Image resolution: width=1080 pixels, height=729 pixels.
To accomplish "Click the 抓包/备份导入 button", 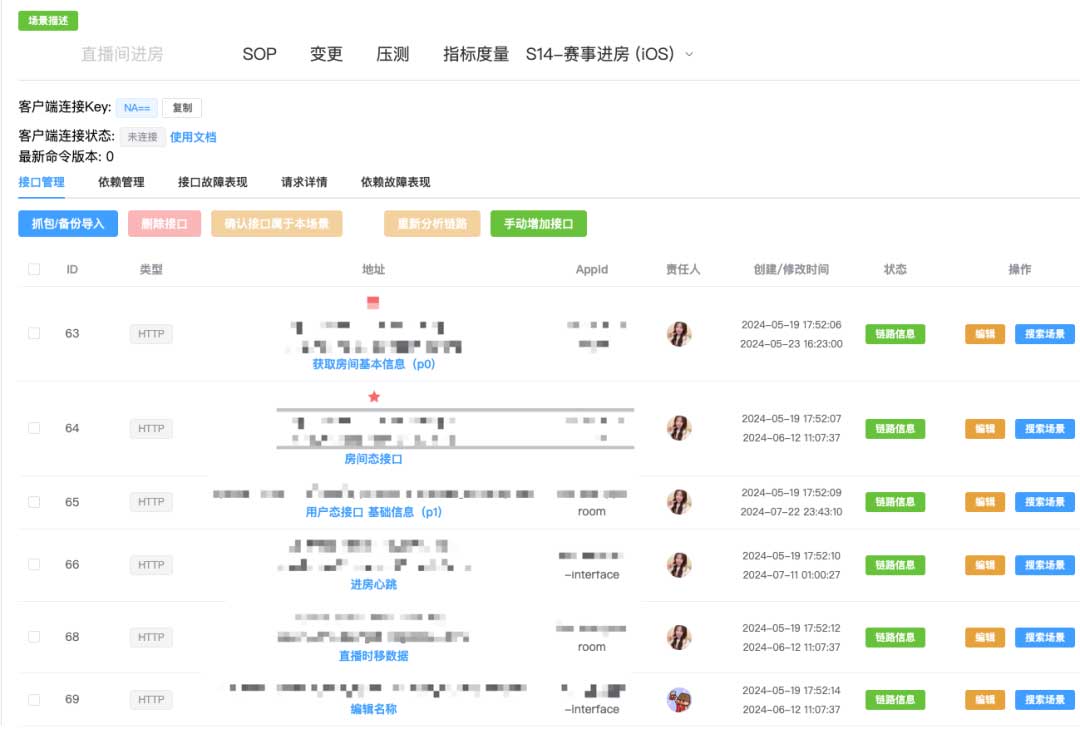I will pos(68,224).
